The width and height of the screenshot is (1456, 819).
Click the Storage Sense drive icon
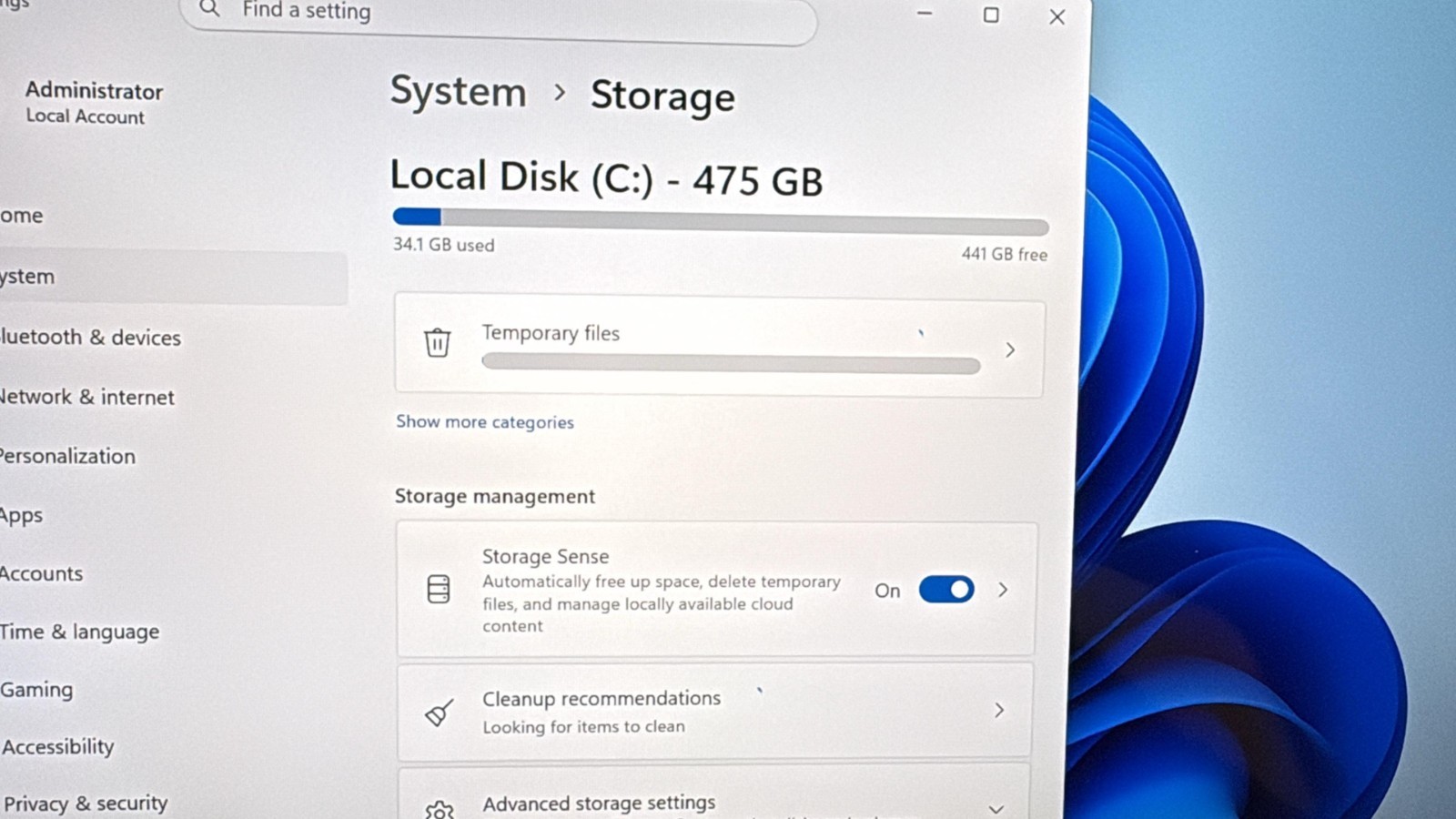(439, 590)
